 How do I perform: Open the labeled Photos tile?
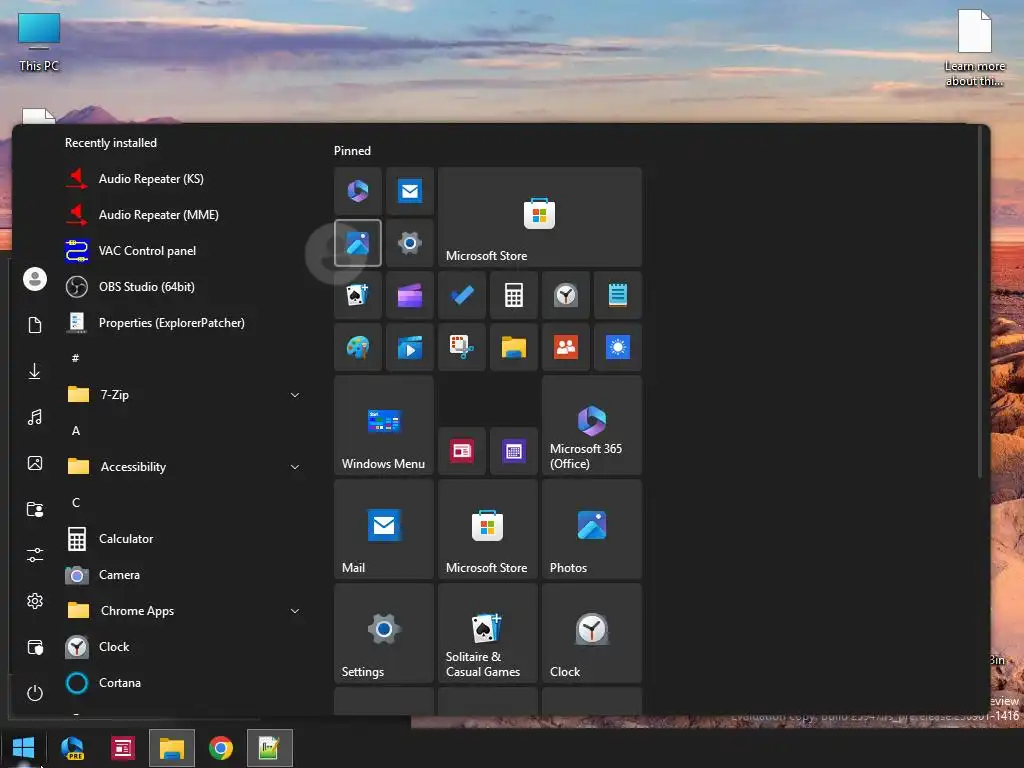[592, 529]
